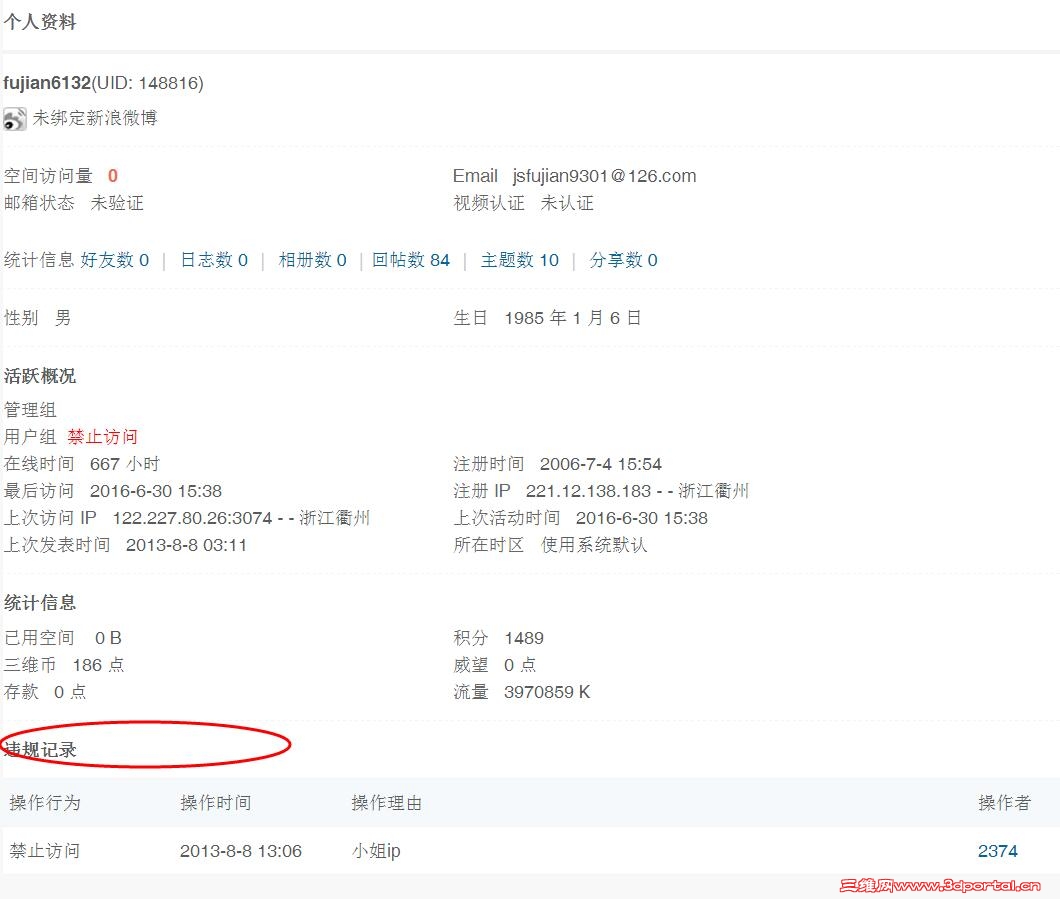The image size is (1060, 899).
Task: Click the Sina Weibo bind icon
Action: point(14,118)
